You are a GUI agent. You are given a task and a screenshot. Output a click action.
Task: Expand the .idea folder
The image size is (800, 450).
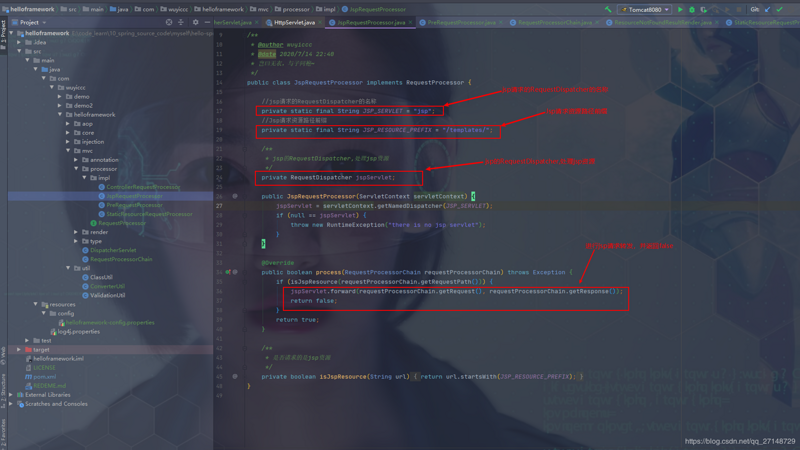(19, 42)
